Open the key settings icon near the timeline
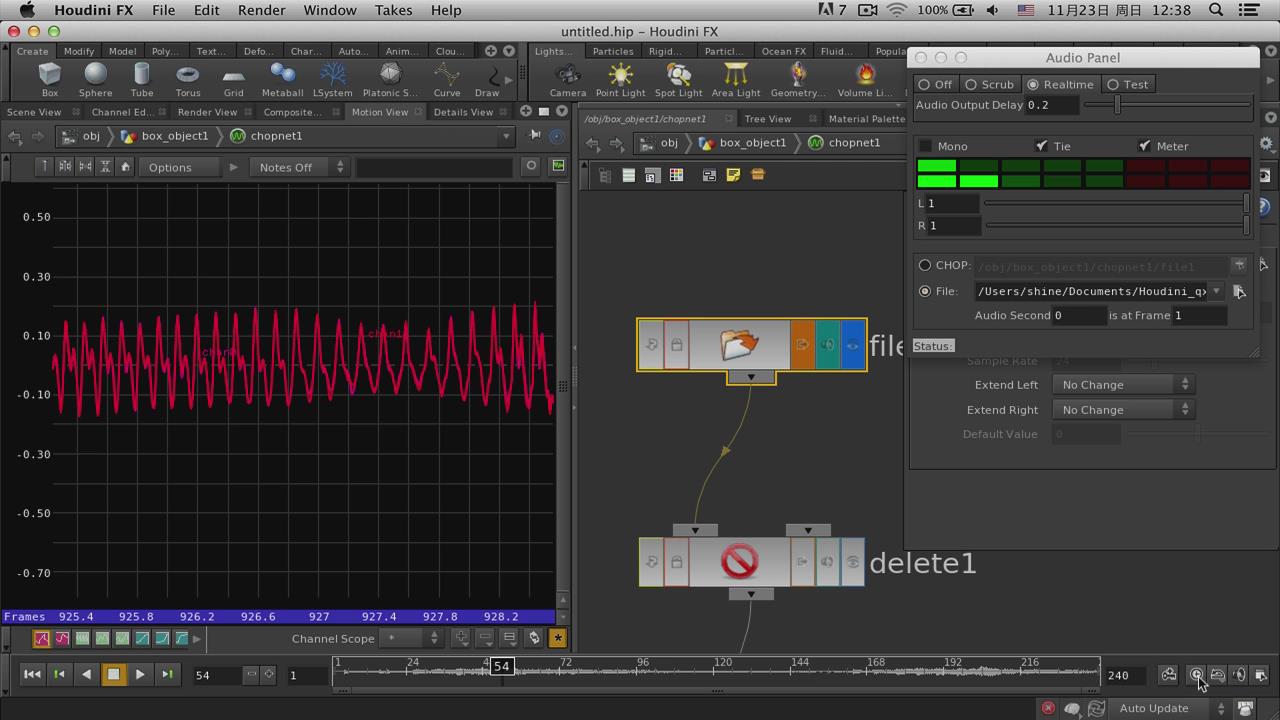The image size is (1280, 720). (x=1168, y=675)
